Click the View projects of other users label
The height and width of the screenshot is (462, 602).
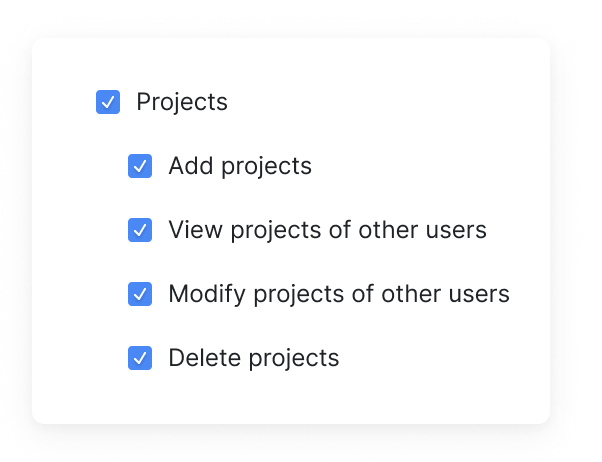327,230
